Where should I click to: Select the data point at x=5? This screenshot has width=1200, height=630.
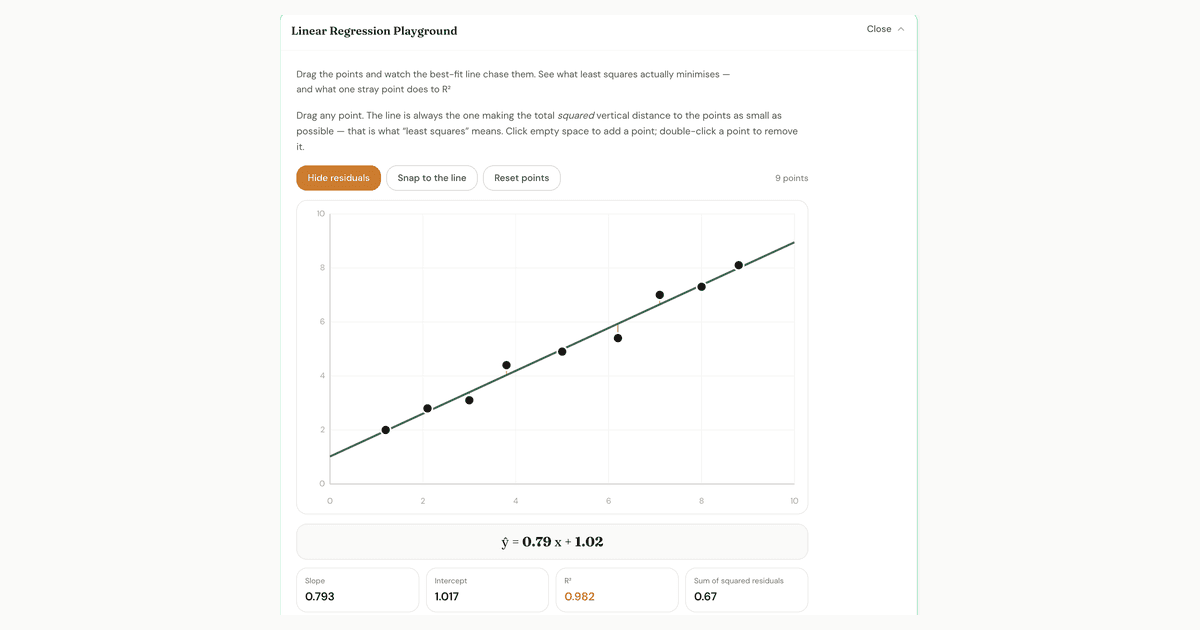pyautogui.click(x=562, y=351)
